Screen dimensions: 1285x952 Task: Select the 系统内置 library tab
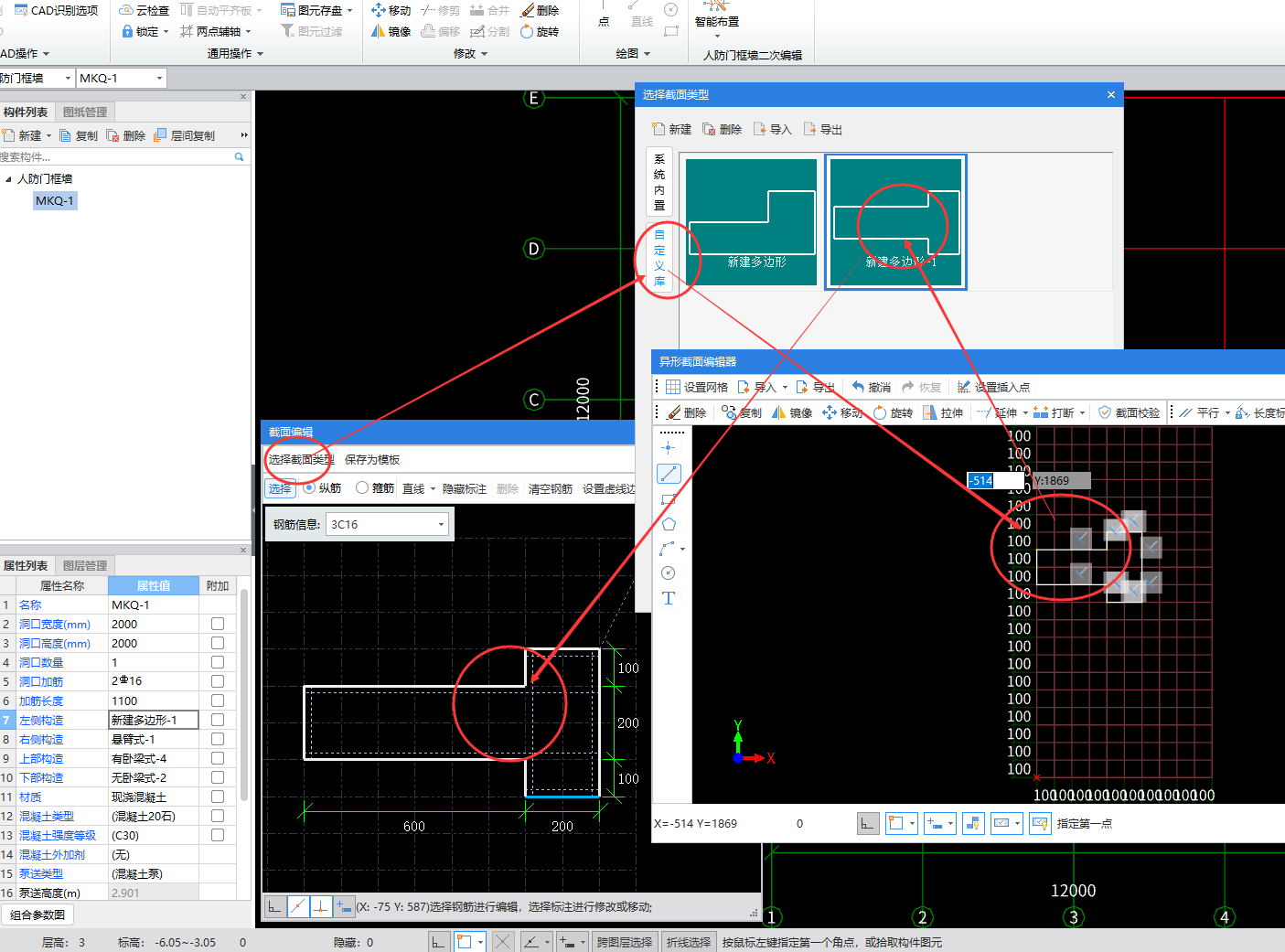(659, 182)
